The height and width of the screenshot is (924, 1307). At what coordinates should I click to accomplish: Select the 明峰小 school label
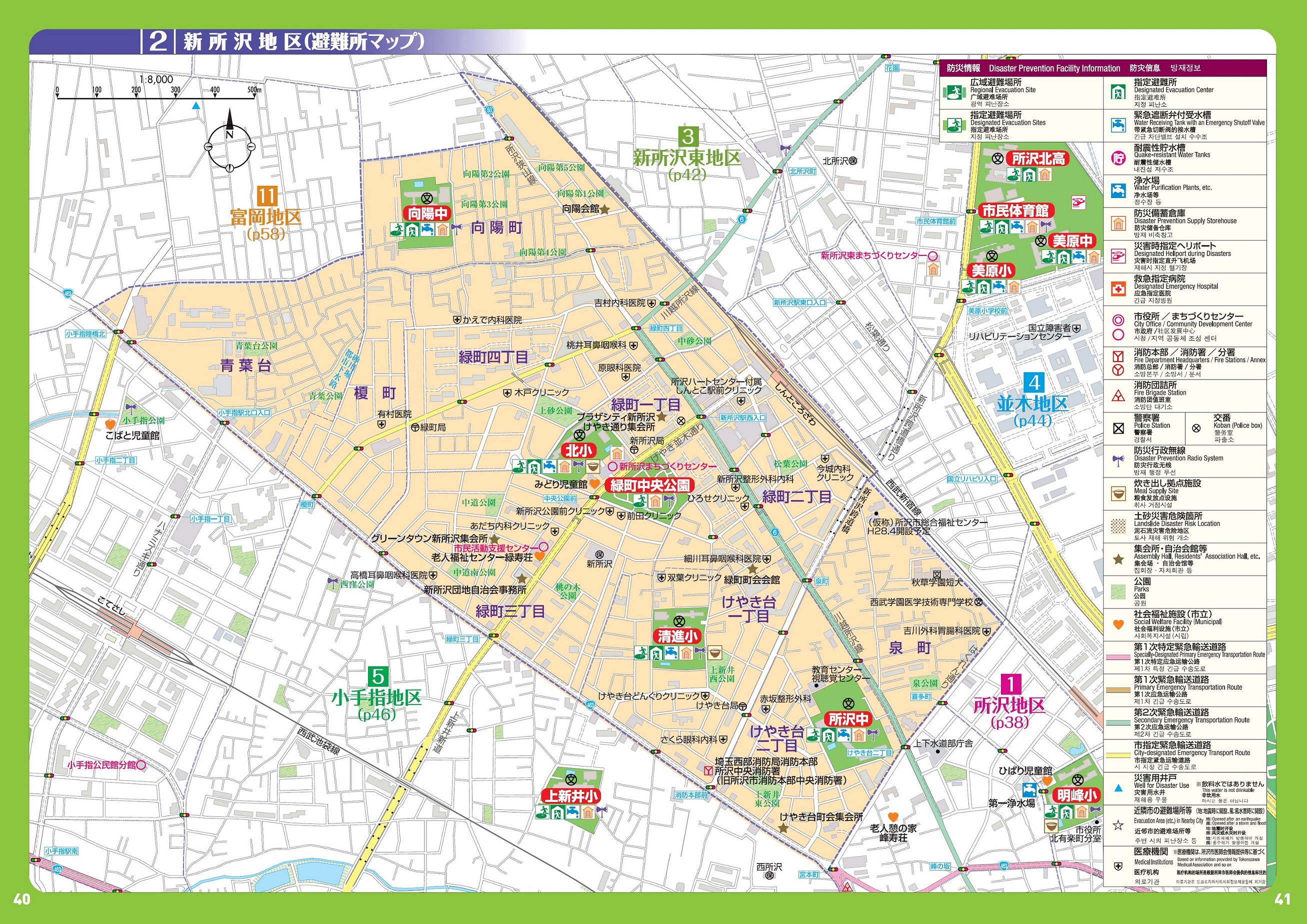pos(1076,795)
